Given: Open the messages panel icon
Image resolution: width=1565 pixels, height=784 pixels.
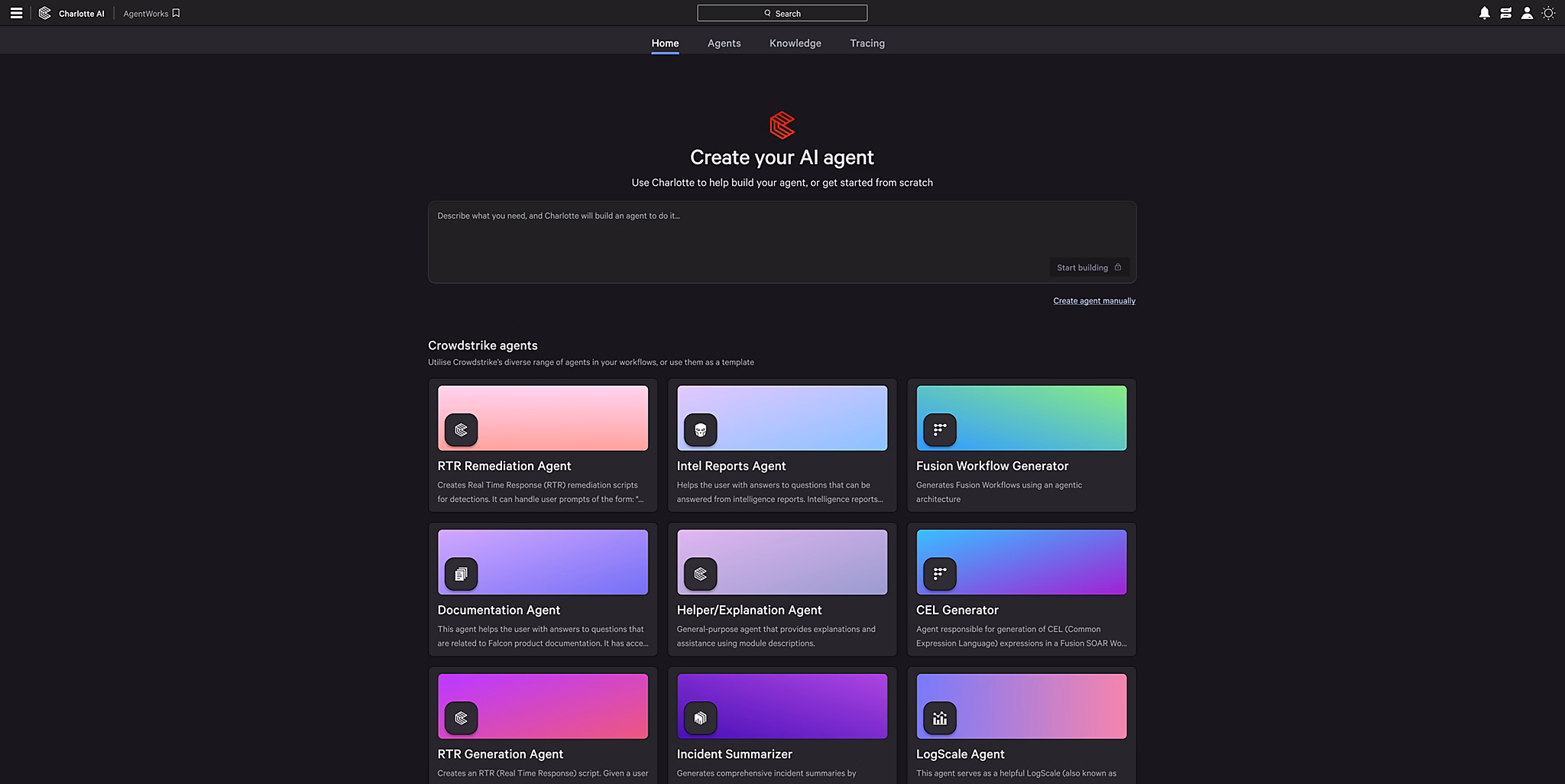Looking at the screenshot, I should [x=1505, y=13].
